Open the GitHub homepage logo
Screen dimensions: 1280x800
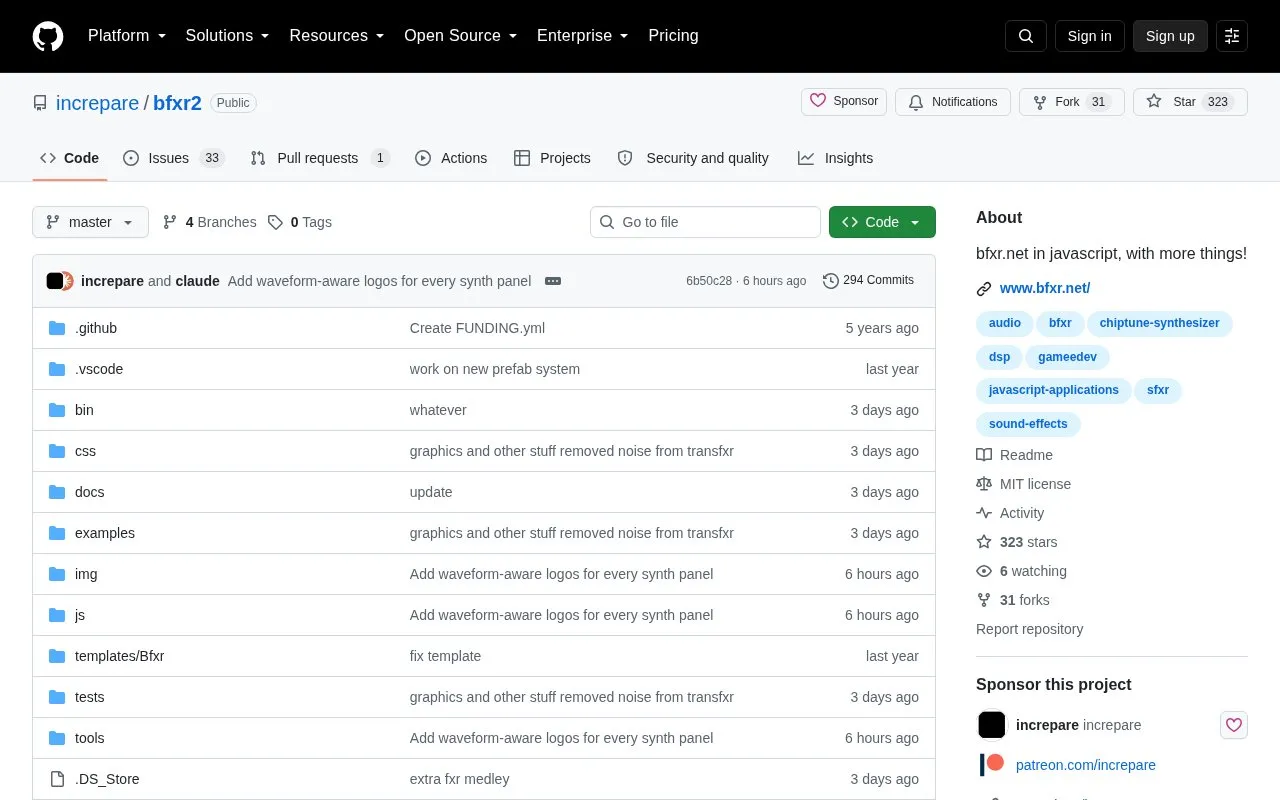tap(48, 36)
